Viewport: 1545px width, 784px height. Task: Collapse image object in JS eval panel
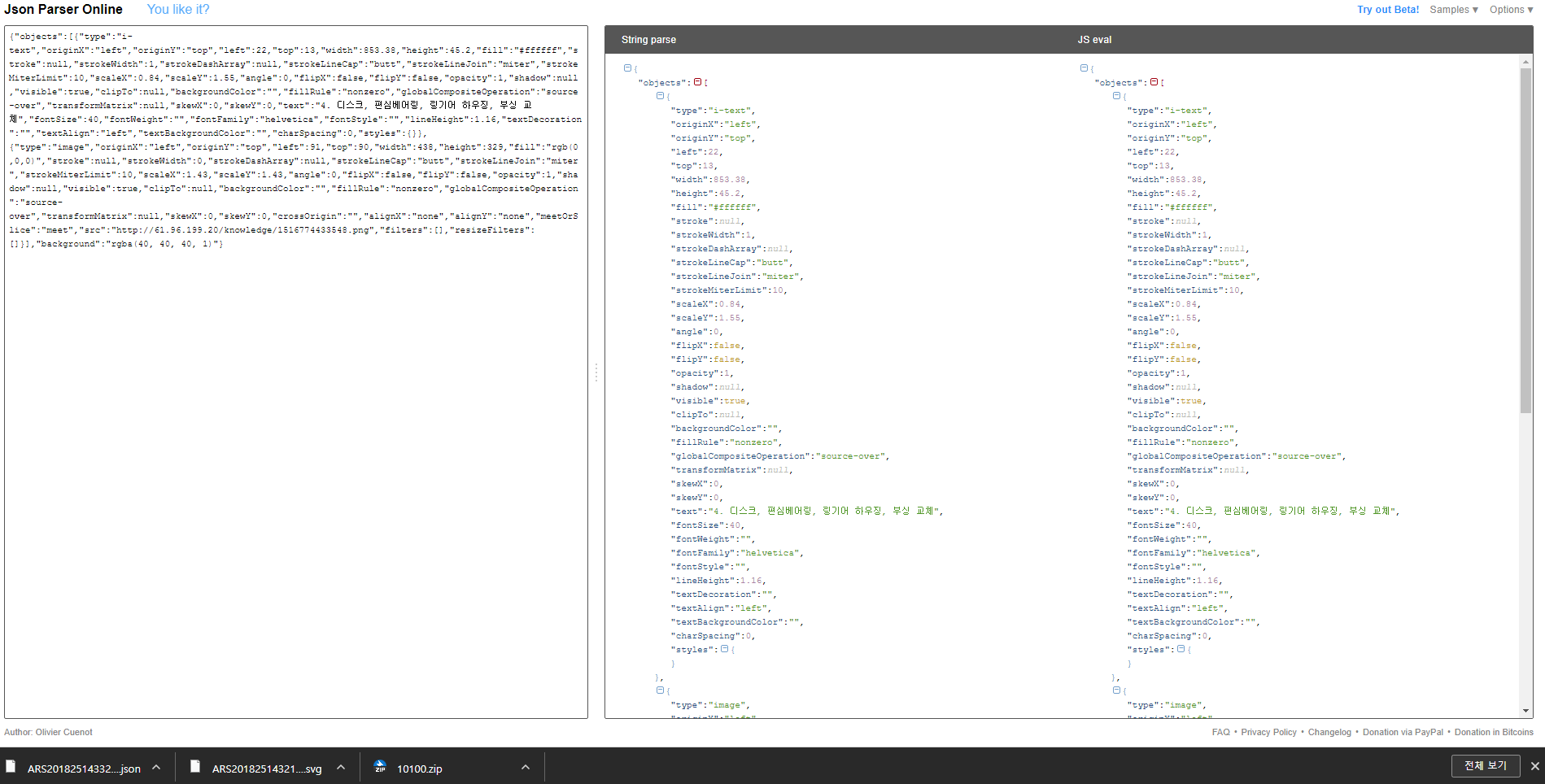point(1116,690)
